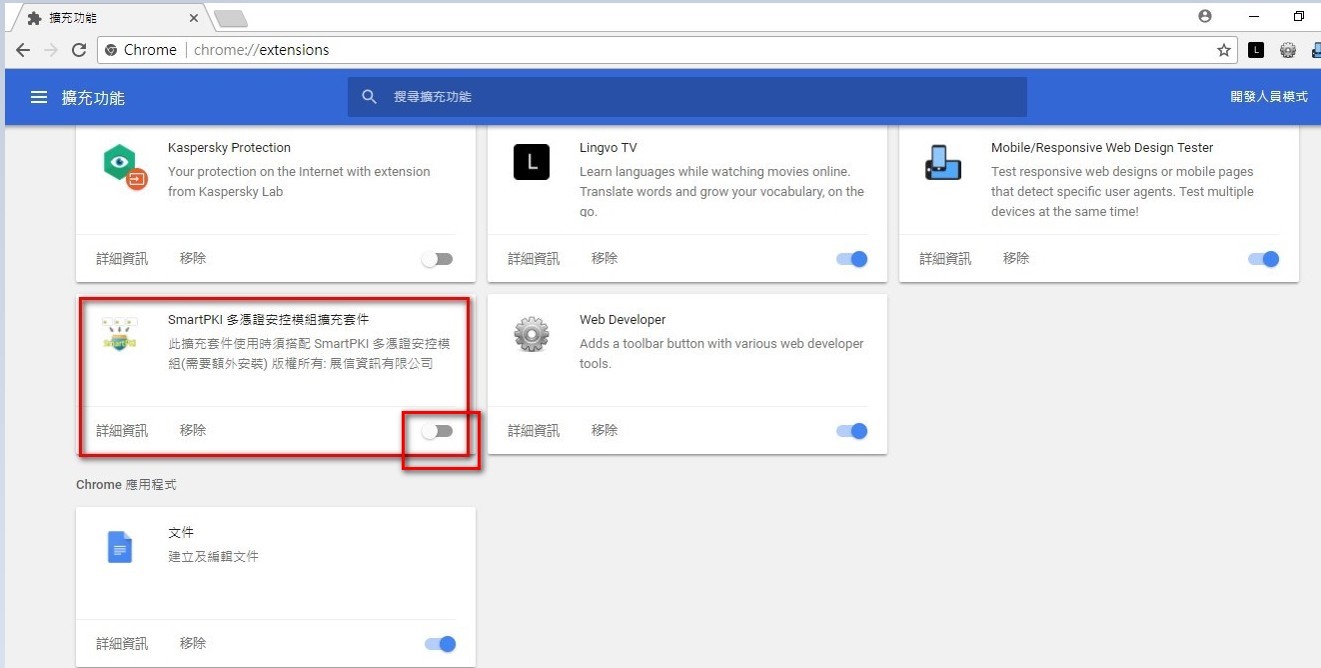Select the 擴充功能 browser tab
Screen dimensions: 1321x668
[108, 18]
